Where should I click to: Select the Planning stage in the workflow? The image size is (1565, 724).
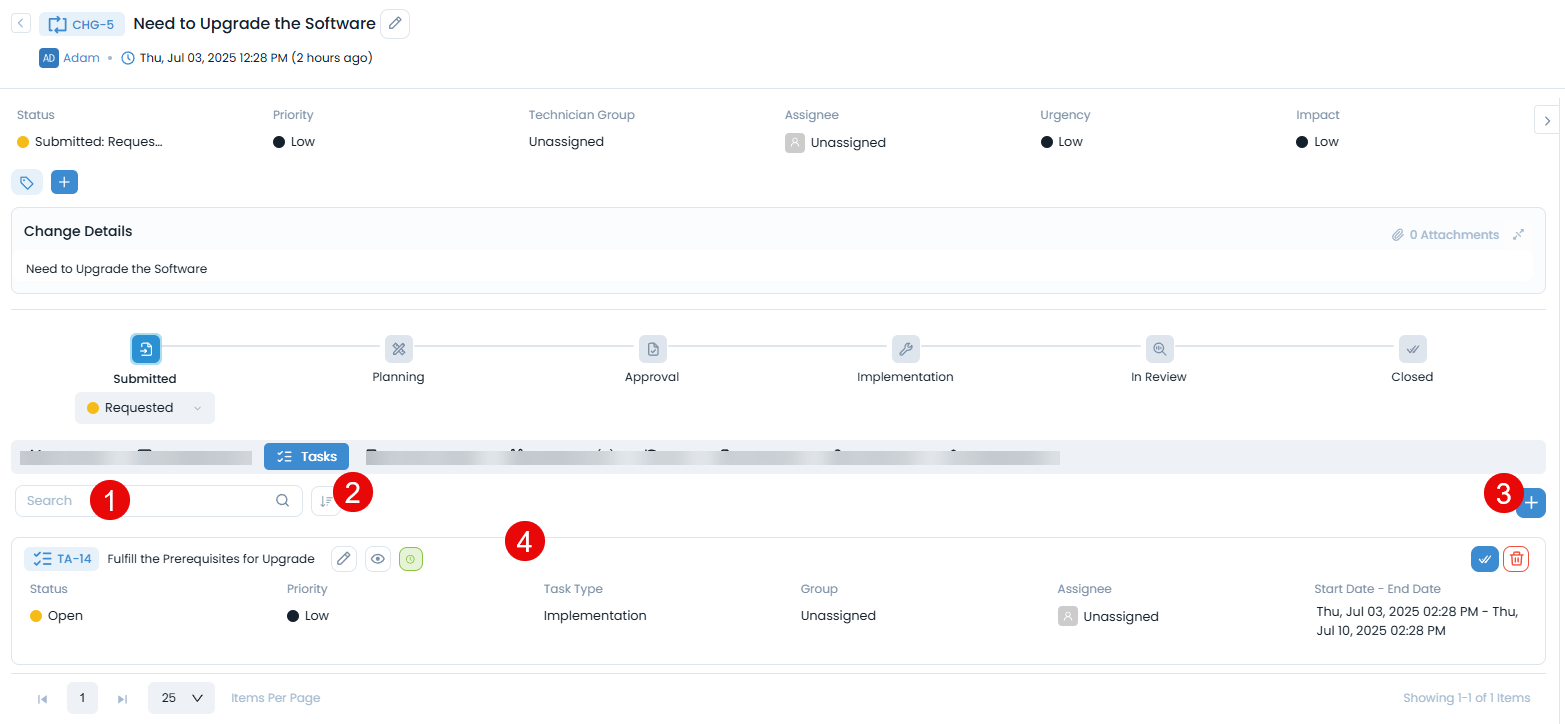pos(398,349)
